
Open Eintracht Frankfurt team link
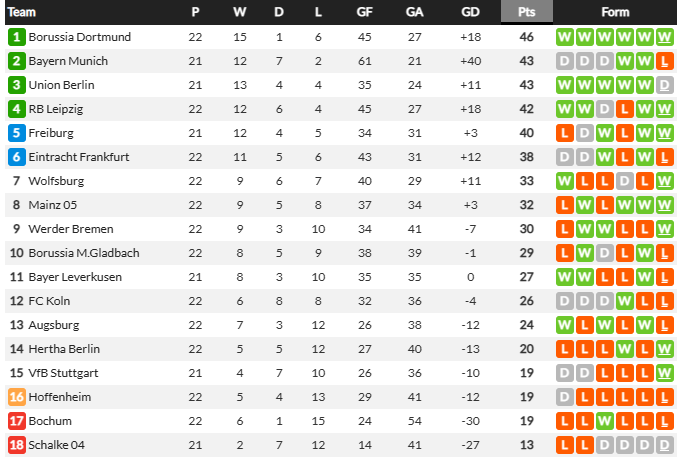[79, 157]
